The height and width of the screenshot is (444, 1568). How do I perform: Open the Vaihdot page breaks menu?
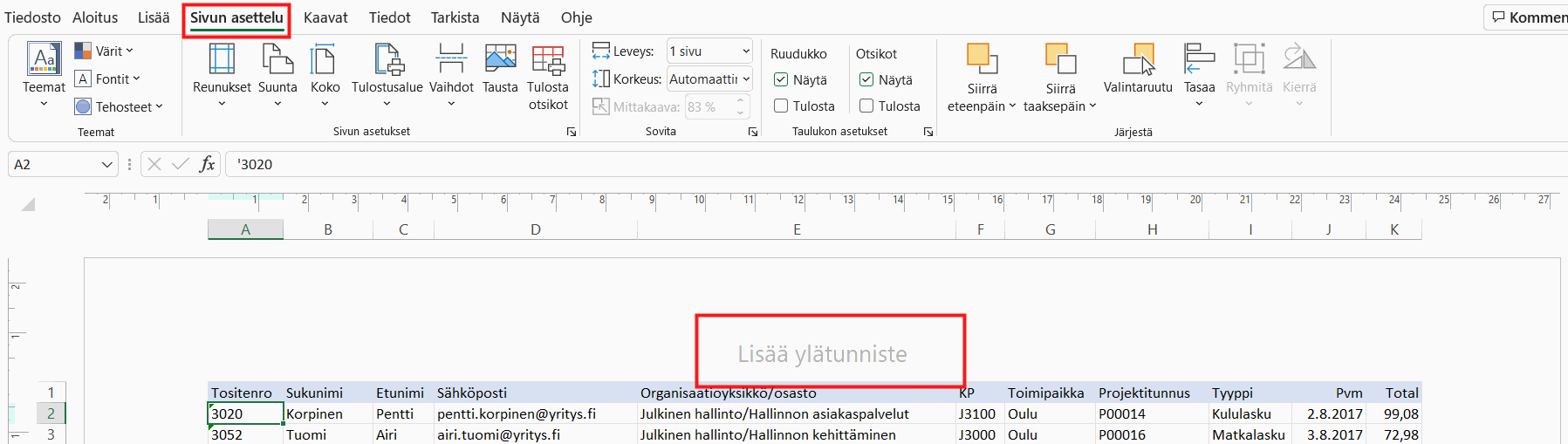click(x=451, y=75)
